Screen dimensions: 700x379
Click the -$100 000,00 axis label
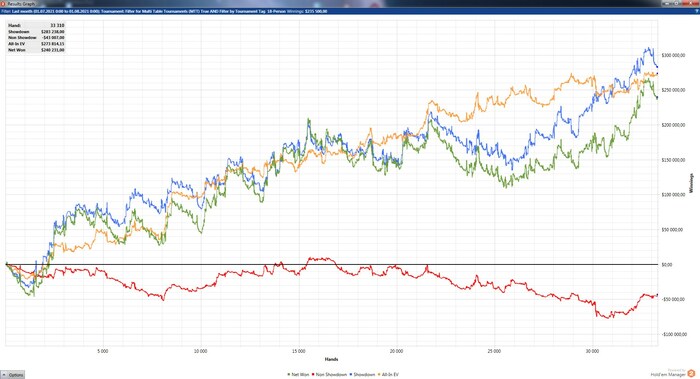(674, 334)
